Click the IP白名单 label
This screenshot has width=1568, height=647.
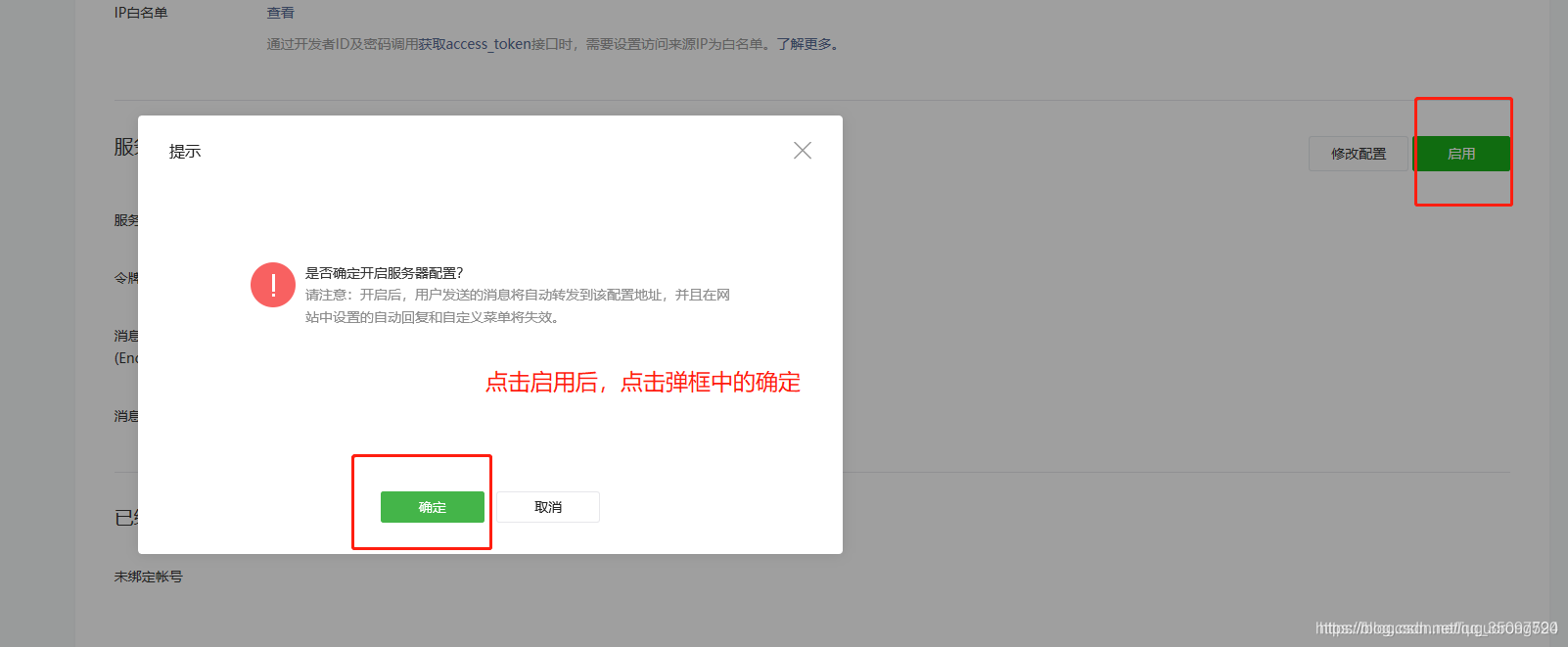pyautogui.click(x=141, y=13)
